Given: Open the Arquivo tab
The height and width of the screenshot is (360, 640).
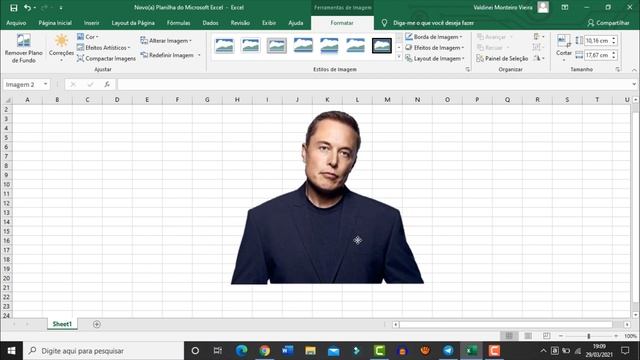Looking at the screenshot, I should point(16,23).
